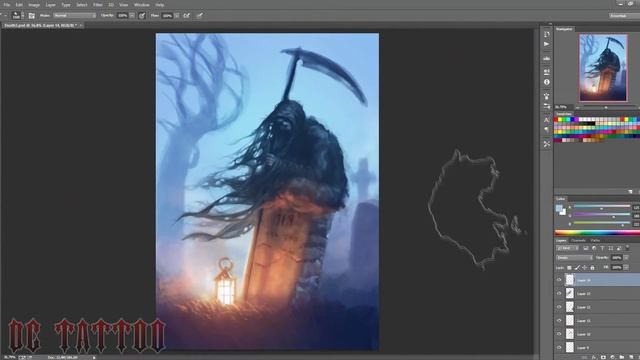Image resolution: width=640 pixels, height=360 pixels.
Task: Open the Essentials workspace dropdown
Action: [624, 16]
